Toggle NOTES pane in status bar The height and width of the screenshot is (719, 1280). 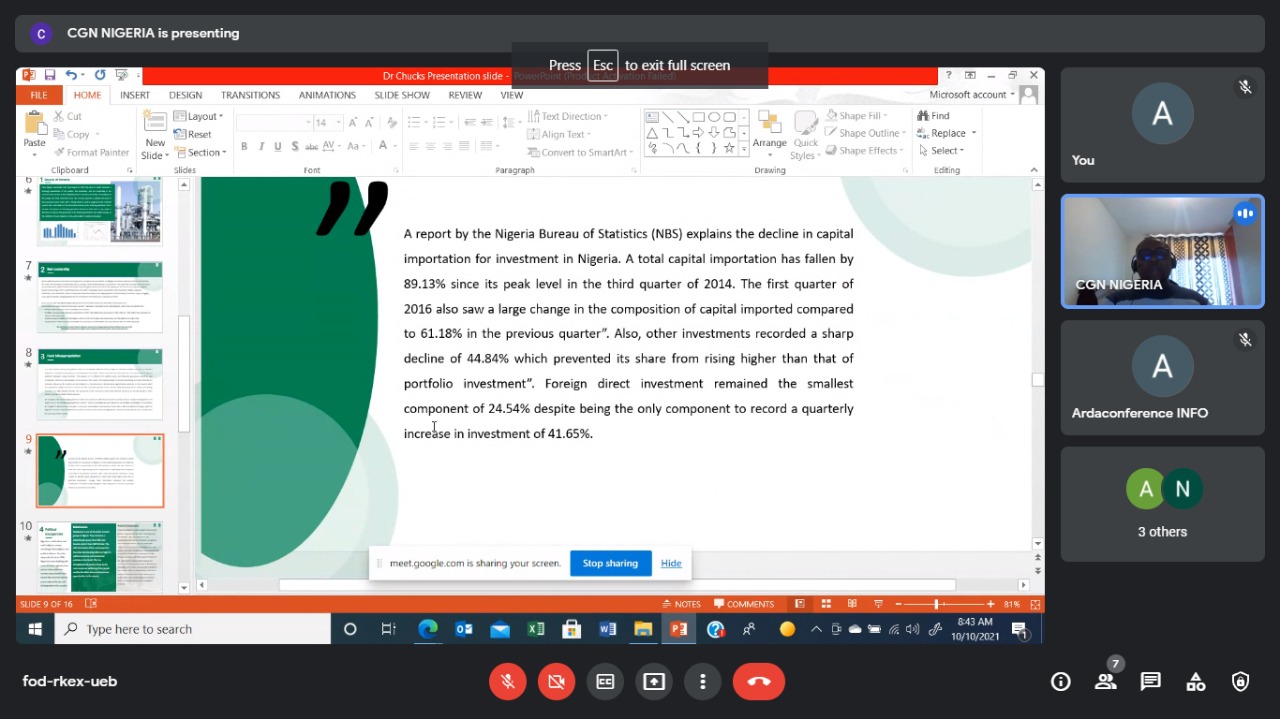tap(682, 604)
